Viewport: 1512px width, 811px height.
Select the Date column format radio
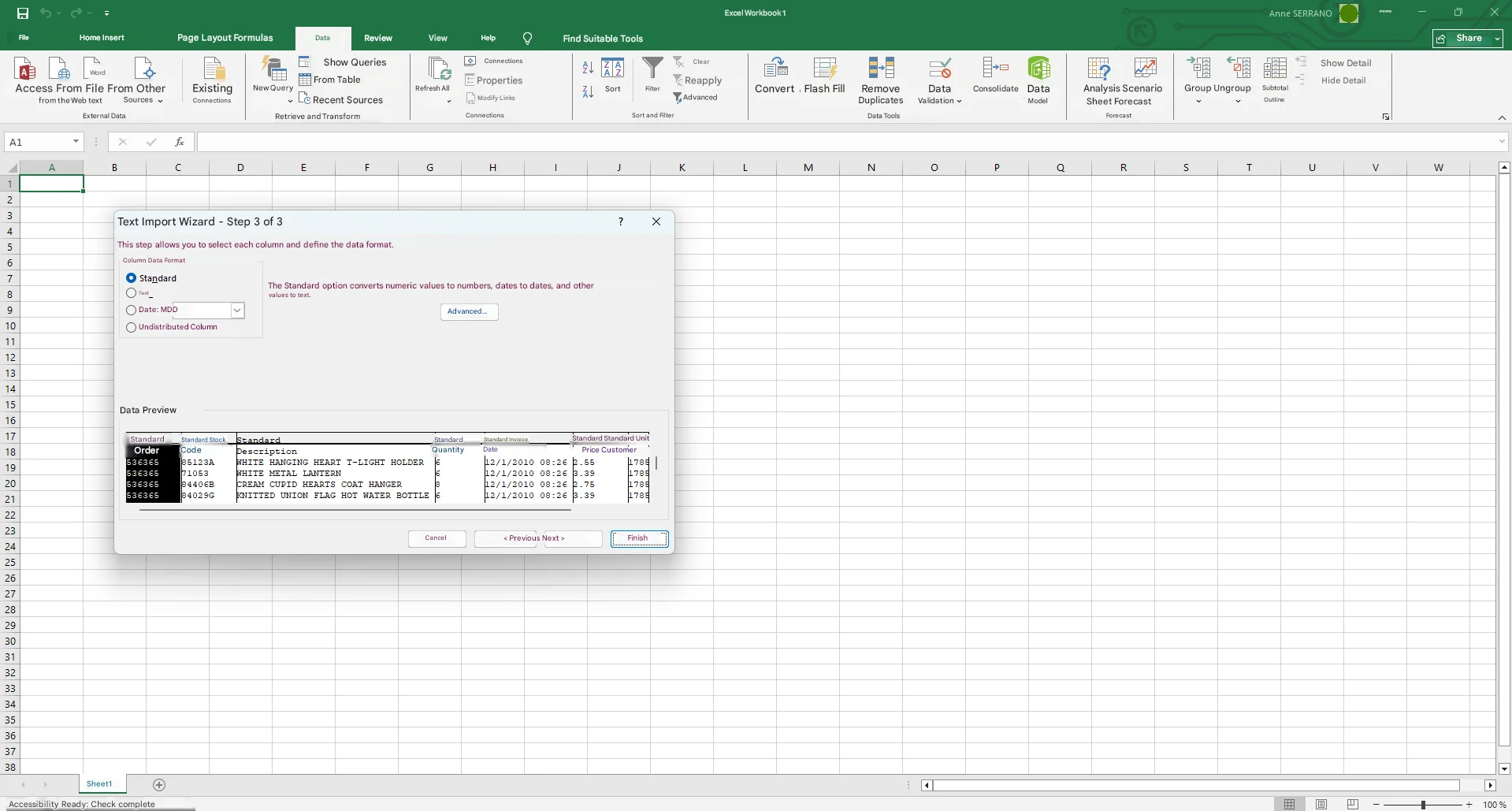pyautogui.click(x=131, y=310)
